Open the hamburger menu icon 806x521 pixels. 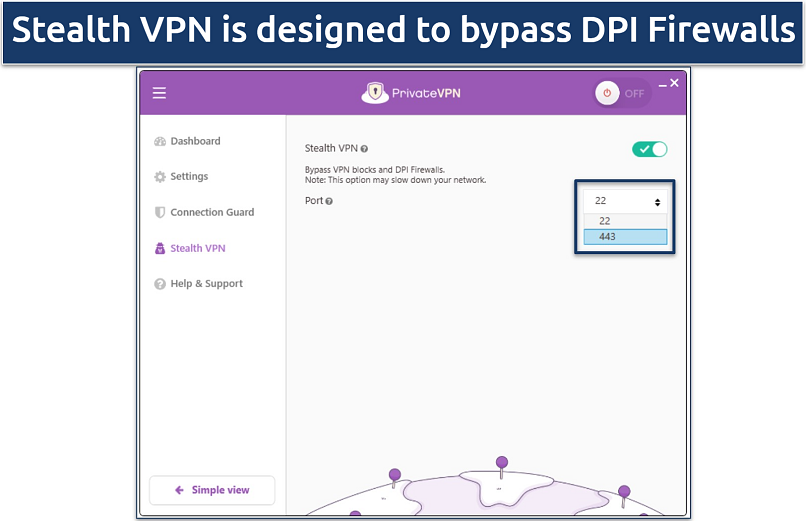(159, 94)
